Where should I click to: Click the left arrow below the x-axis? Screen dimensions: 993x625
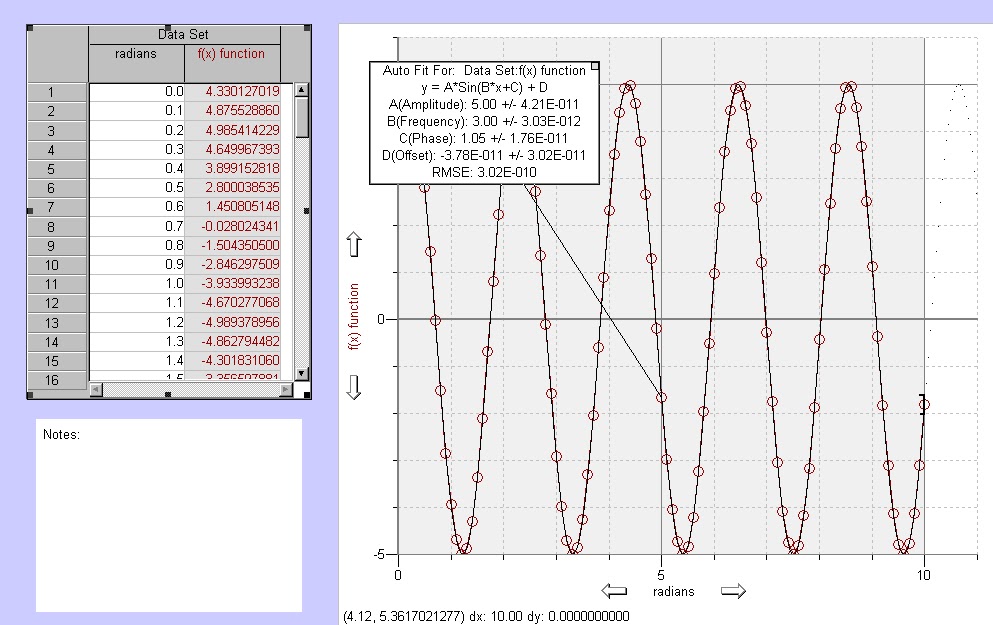613,590
